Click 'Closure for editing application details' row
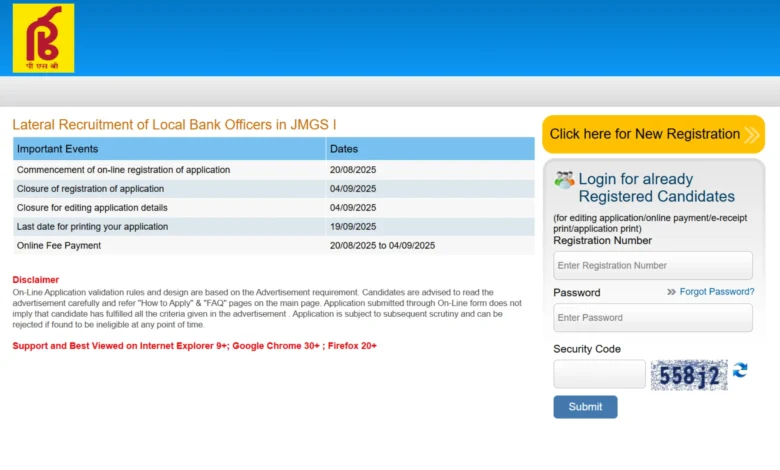The width and height of the screenshot is (780, 470). [274, 207]
